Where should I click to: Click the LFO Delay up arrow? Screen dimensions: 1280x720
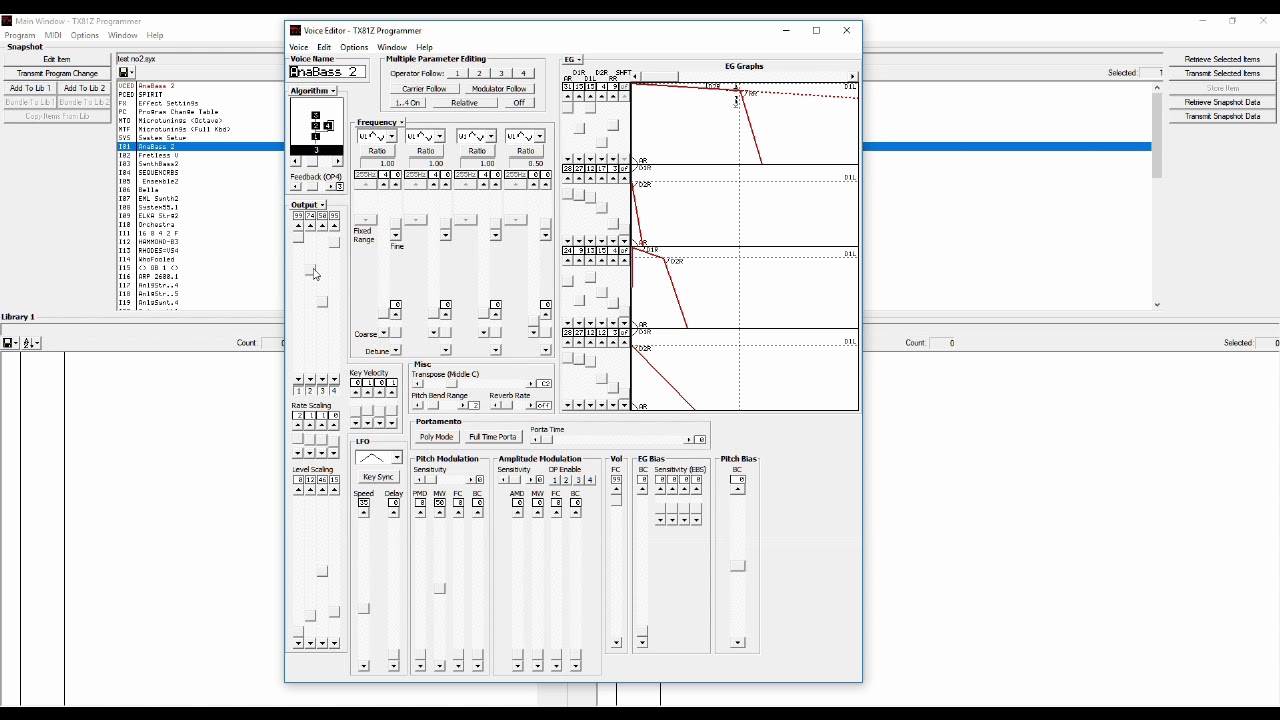point(394,513)
